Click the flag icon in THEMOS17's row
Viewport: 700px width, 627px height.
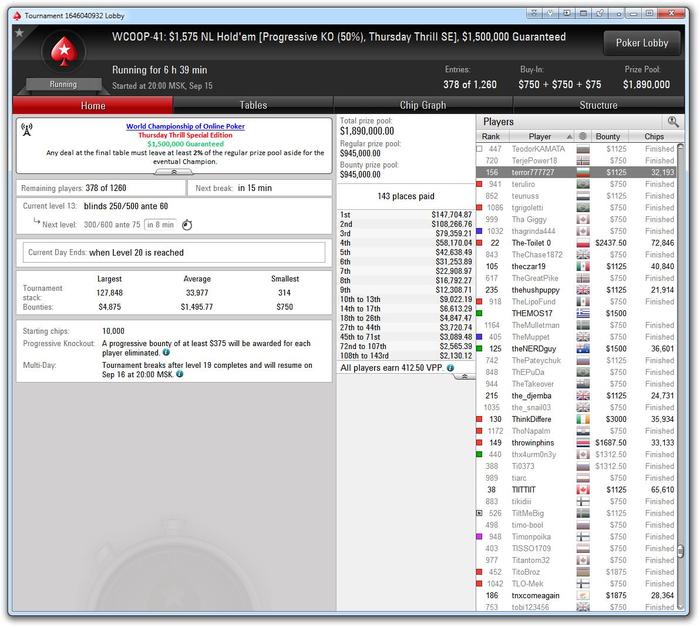tap(583, 314)
